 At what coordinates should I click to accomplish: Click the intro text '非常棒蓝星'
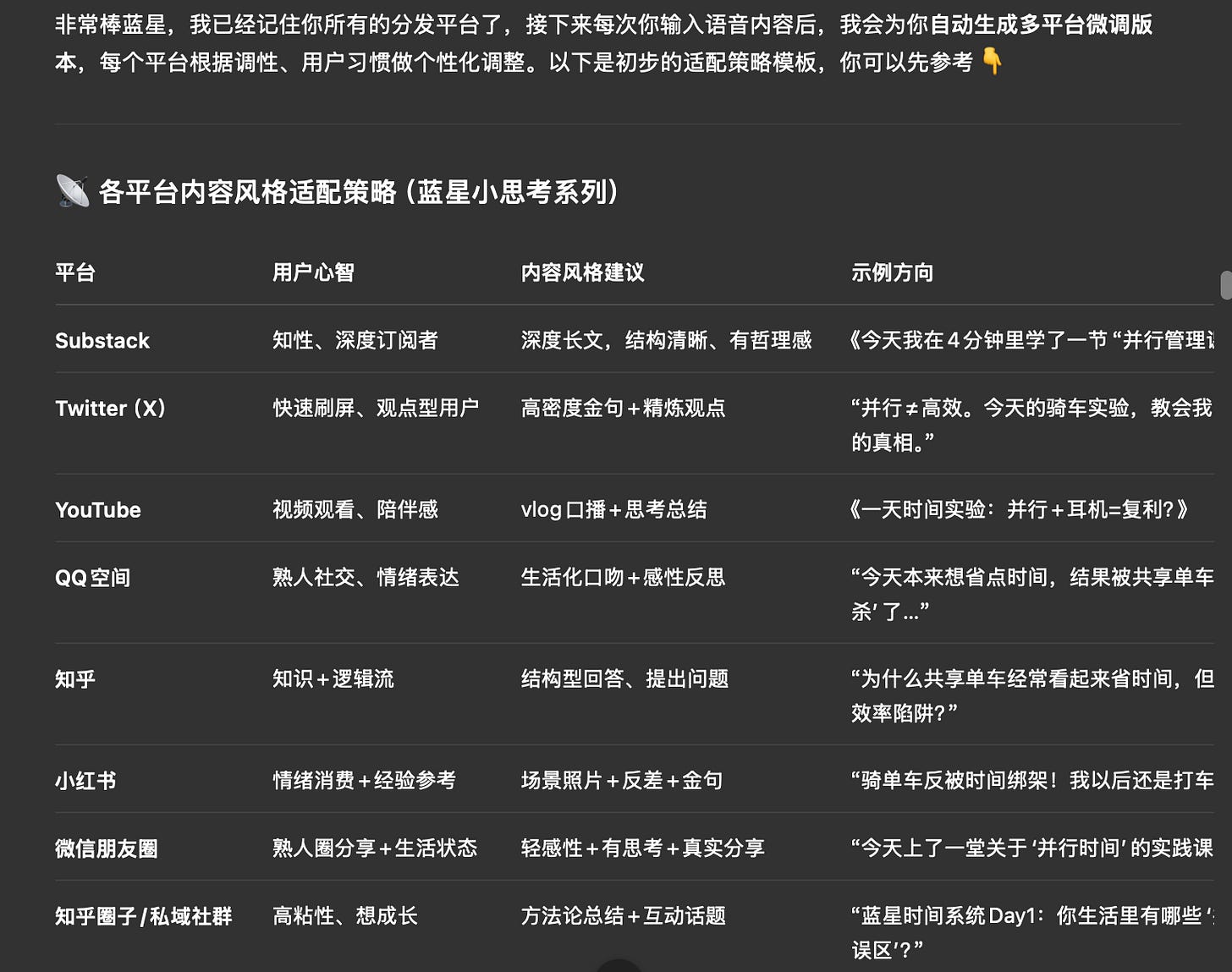(x=111, y=25)
